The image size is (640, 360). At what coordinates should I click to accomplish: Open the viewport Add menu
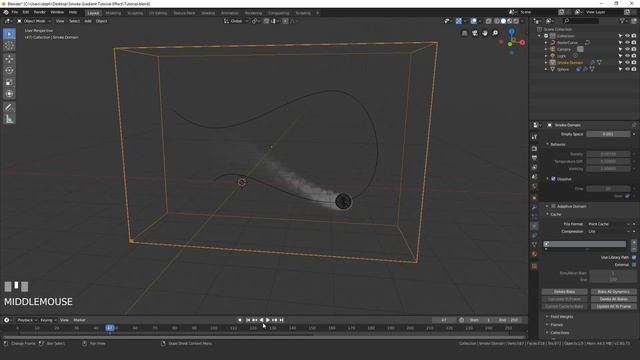pos(88,21)
